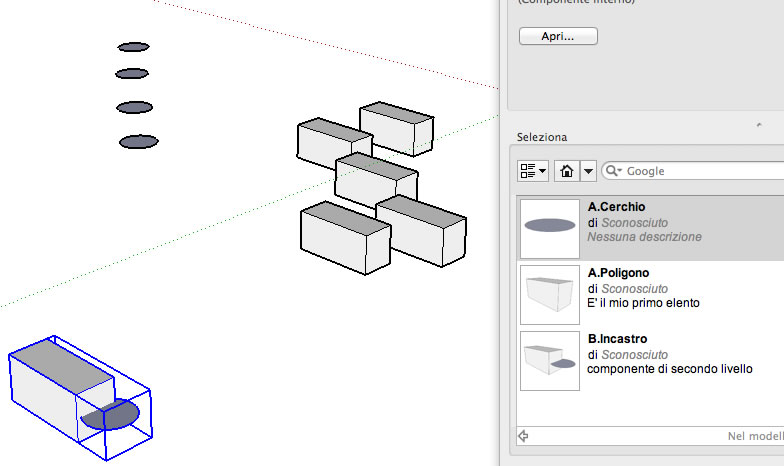This screenshot has height=466, width=784.
Task: Click the Apri... button
Action: (558, 36)
